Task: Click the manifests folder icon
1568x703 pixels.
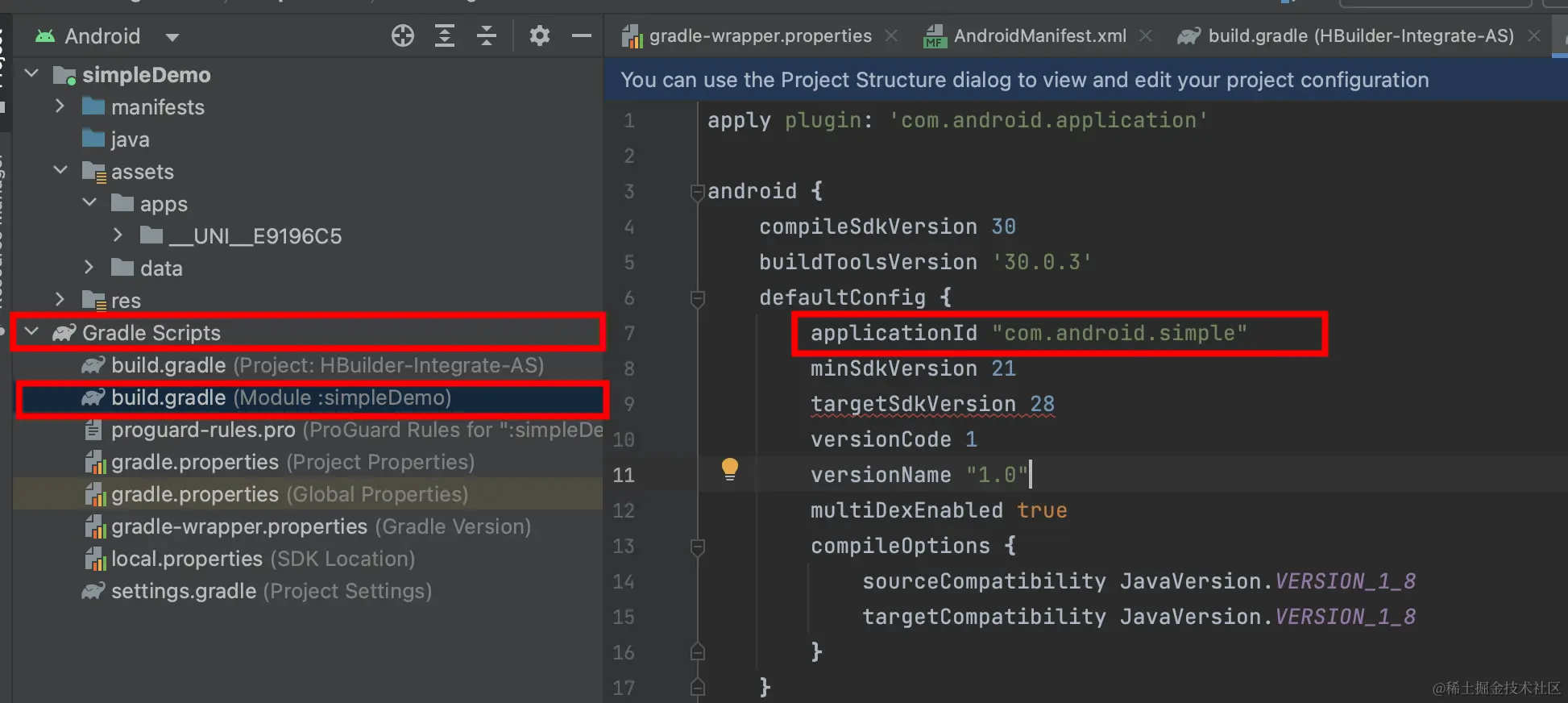Action: (x=93, y=106)
